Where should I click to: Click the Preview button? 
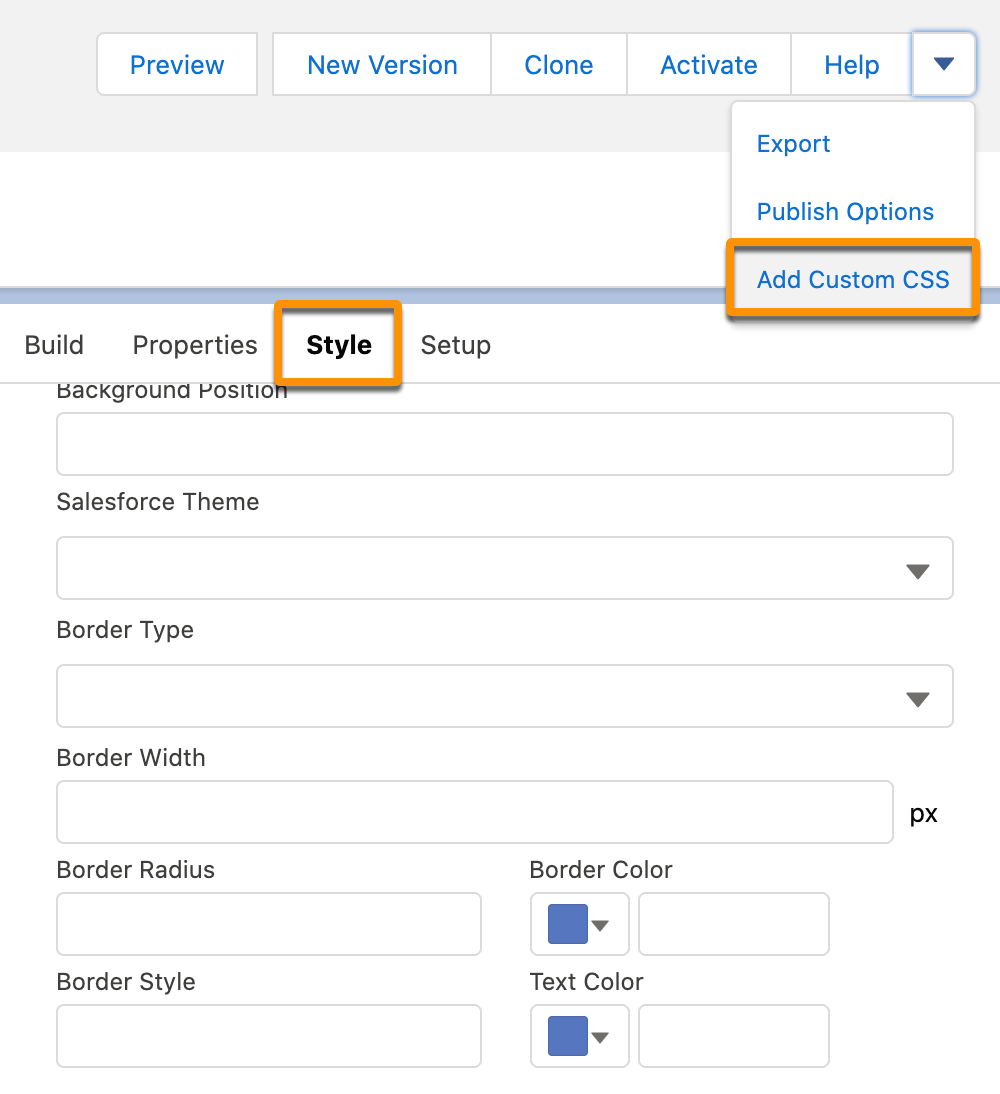point(177,64)
